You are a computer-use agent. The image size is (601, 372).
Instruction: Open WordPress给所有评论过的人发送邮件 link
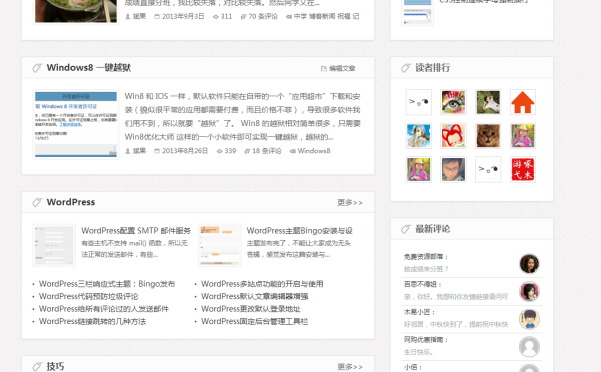click(104, 309)
